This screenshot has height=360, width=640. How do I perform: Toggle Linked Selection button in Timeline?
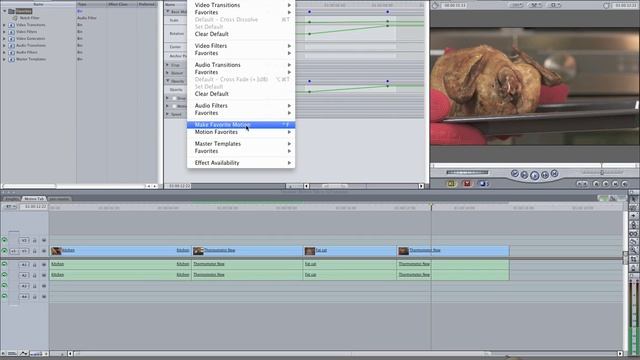[x=602, y=198]
